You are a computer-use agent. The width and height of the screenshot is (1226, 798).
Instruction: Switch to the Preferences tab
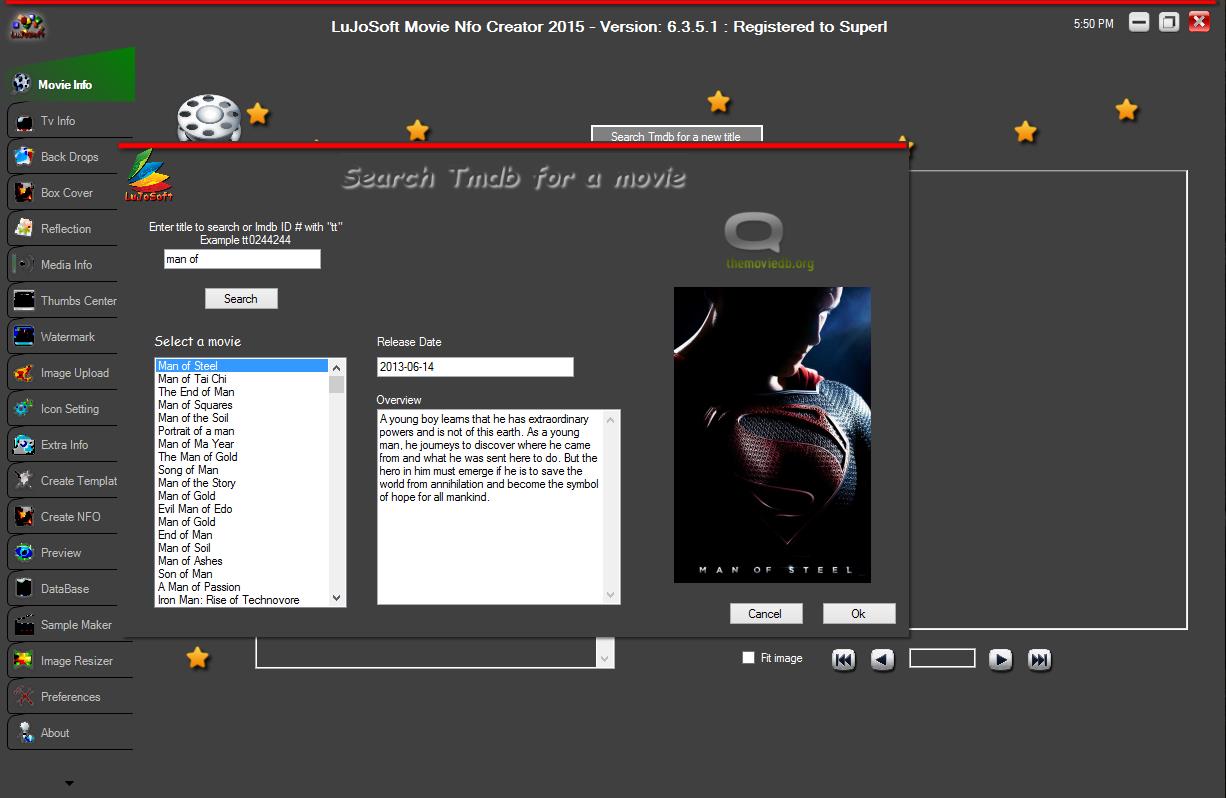[x=70, y=697]
